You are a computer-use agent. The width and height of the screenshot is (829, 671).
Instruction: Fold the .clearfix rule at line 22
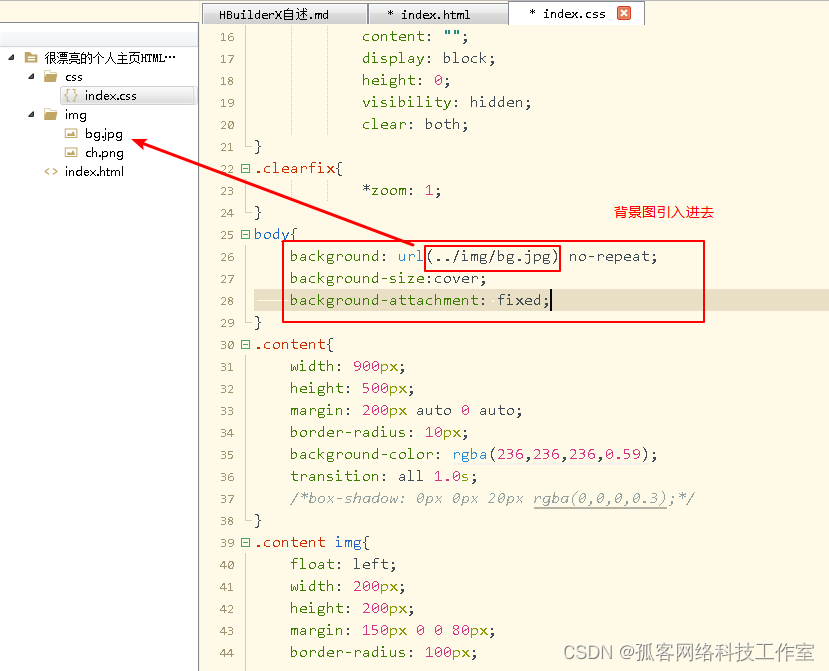(x=245, y=168)
